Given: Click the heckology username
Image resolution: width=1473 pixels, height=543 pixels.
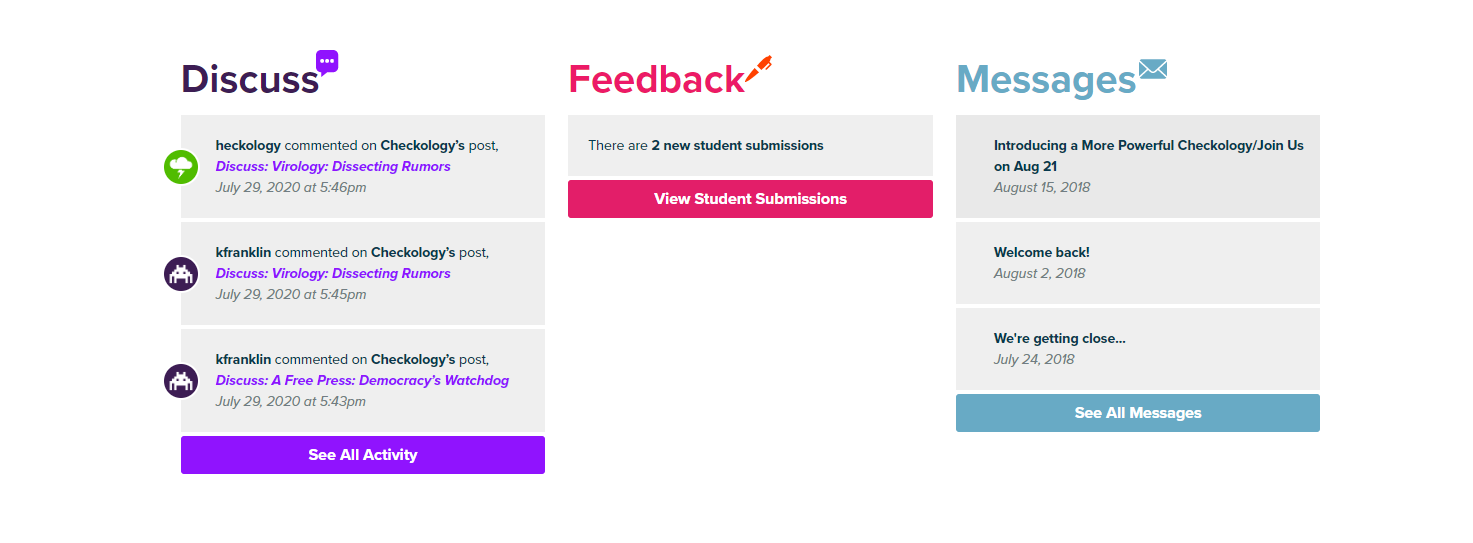Looking at the screenshot, I should 248,146.
